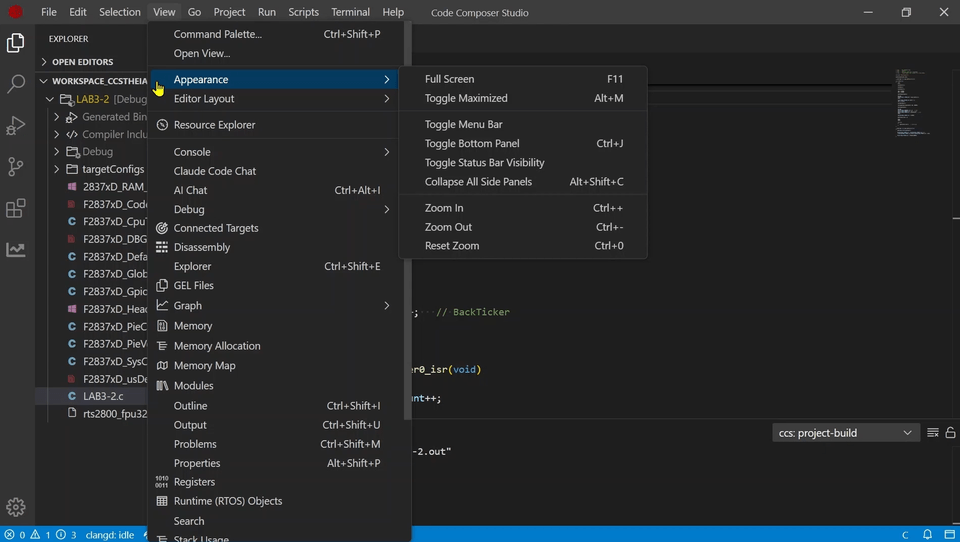
Task: Expand the Debug submenu in View menu
Action: click(x=275, y=209)
